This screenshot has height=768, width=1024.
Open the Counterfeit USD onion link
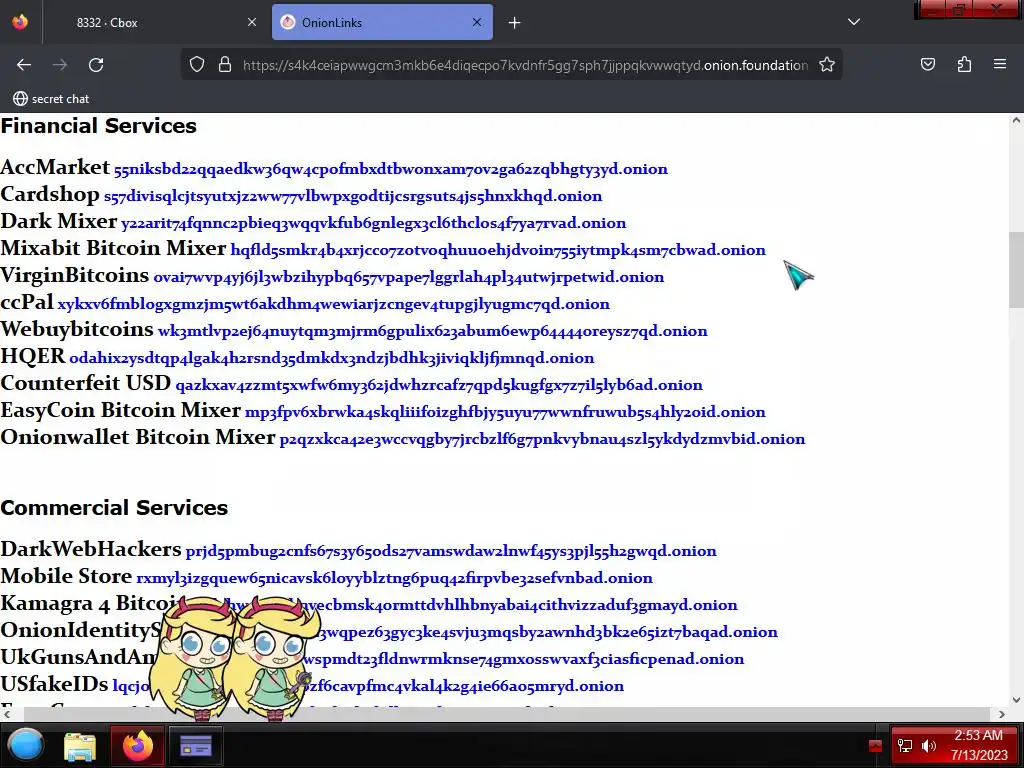click(x=439, y=385)
